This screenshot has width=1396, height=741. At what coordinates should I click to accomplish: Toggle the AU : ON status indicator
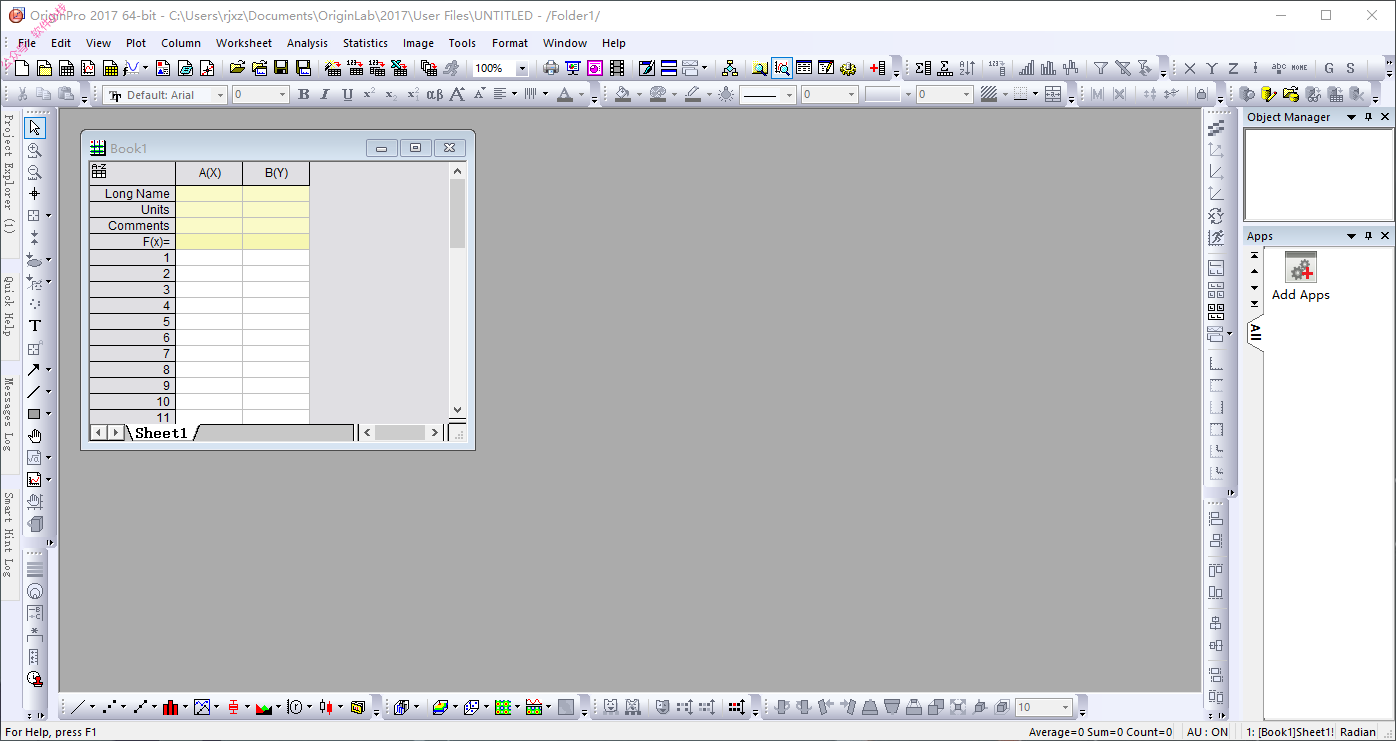tap(1206, 732)
